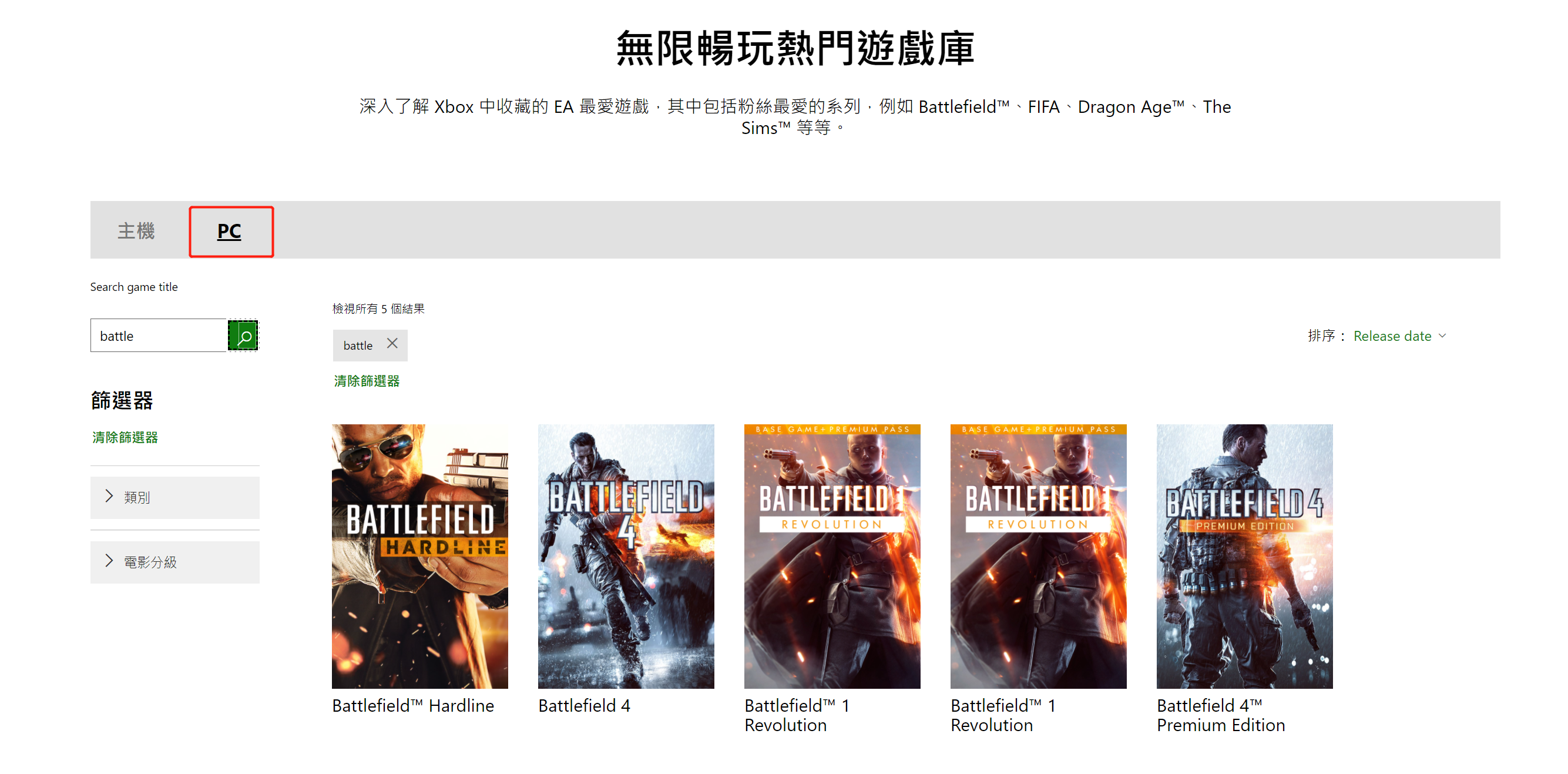Click 清除篩選器 link under battle chip
This screenshot has height=774, width=1568.
click(367, 381)
